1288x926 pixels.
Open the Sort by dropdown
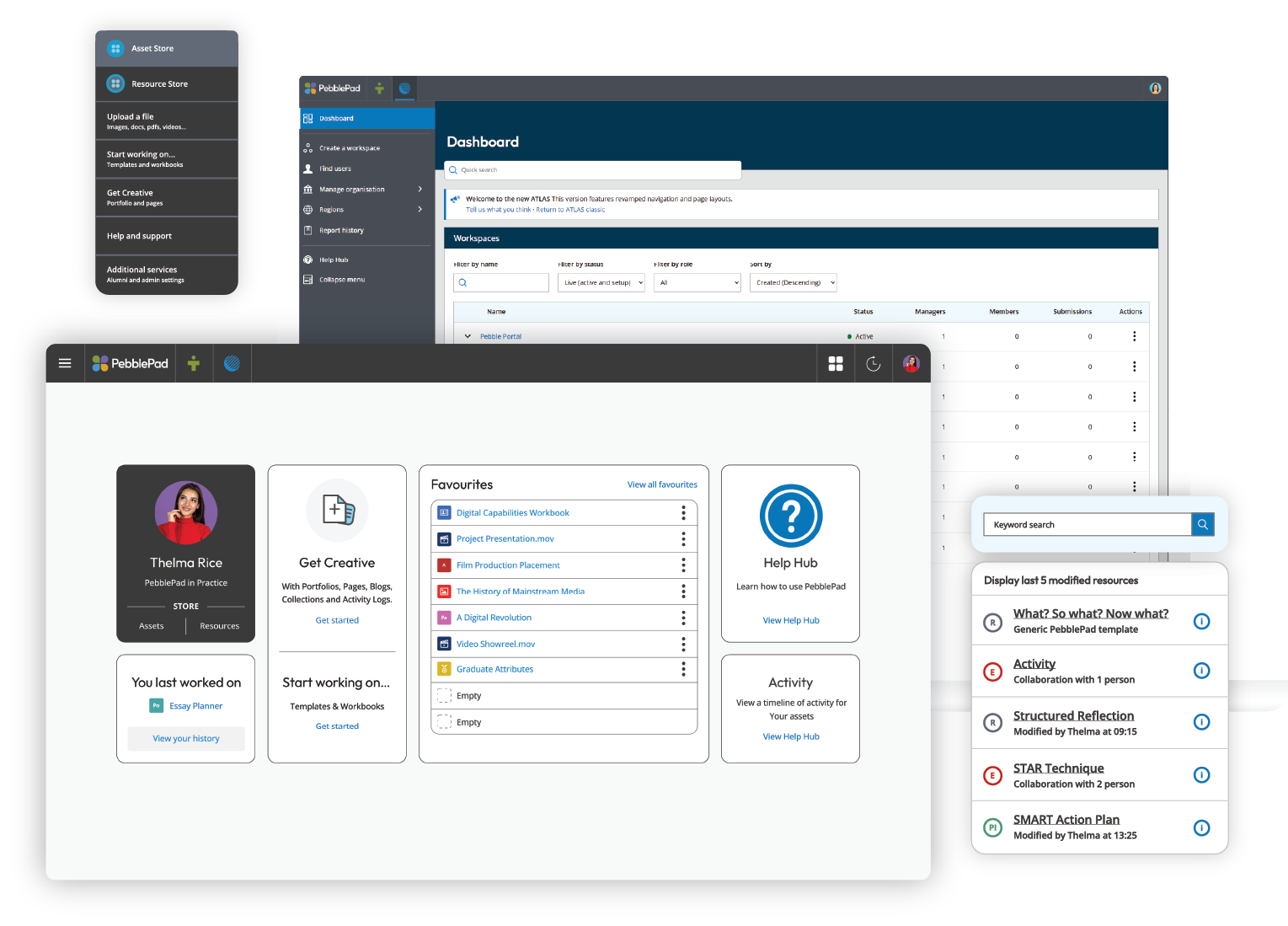click(793, 283)
